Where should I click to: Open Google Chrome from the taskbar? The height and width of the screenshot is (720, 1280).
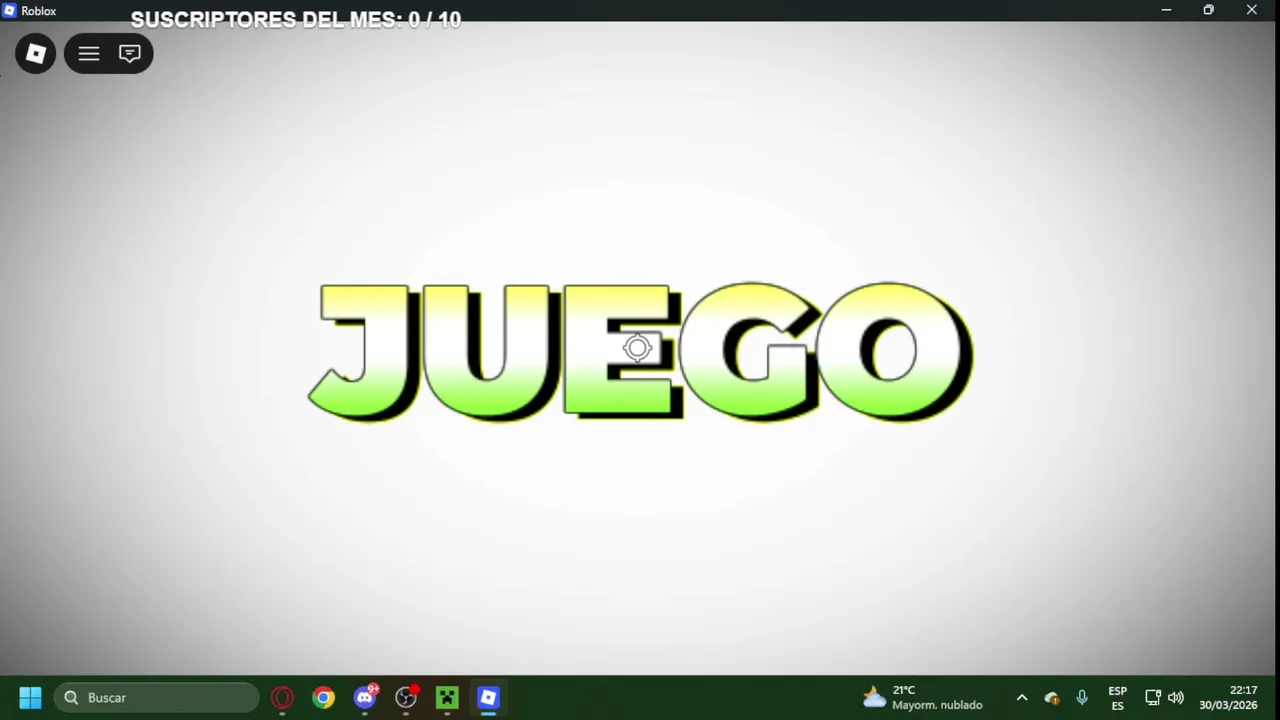coord(323,698)
